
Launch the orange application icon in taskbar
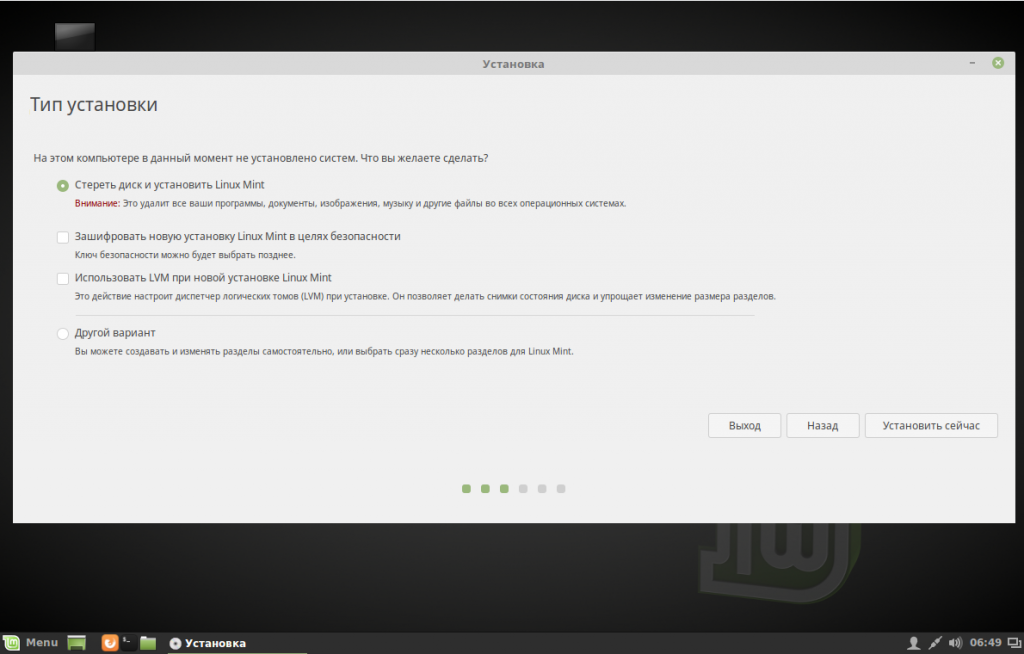[x=110, y=642]
